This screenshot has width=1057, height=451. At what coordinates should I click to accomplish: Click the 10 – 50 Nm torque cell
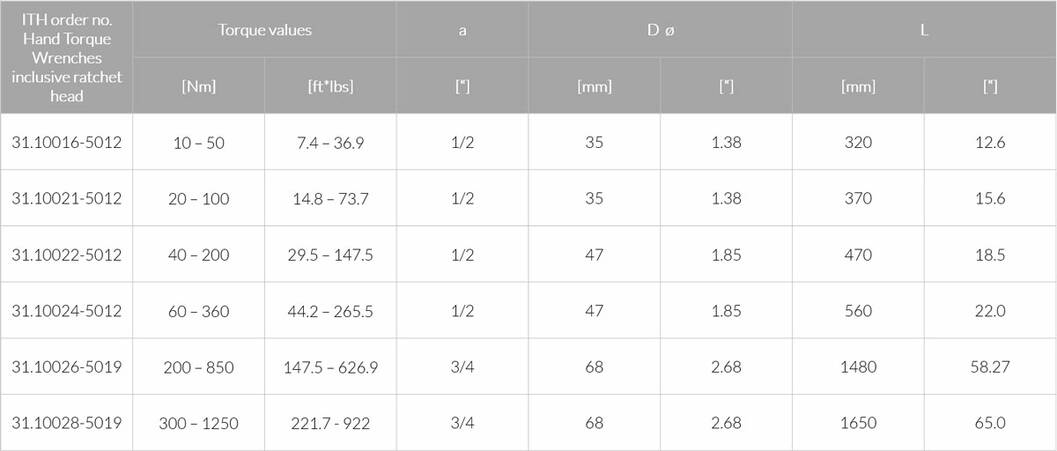click(198, 142)
